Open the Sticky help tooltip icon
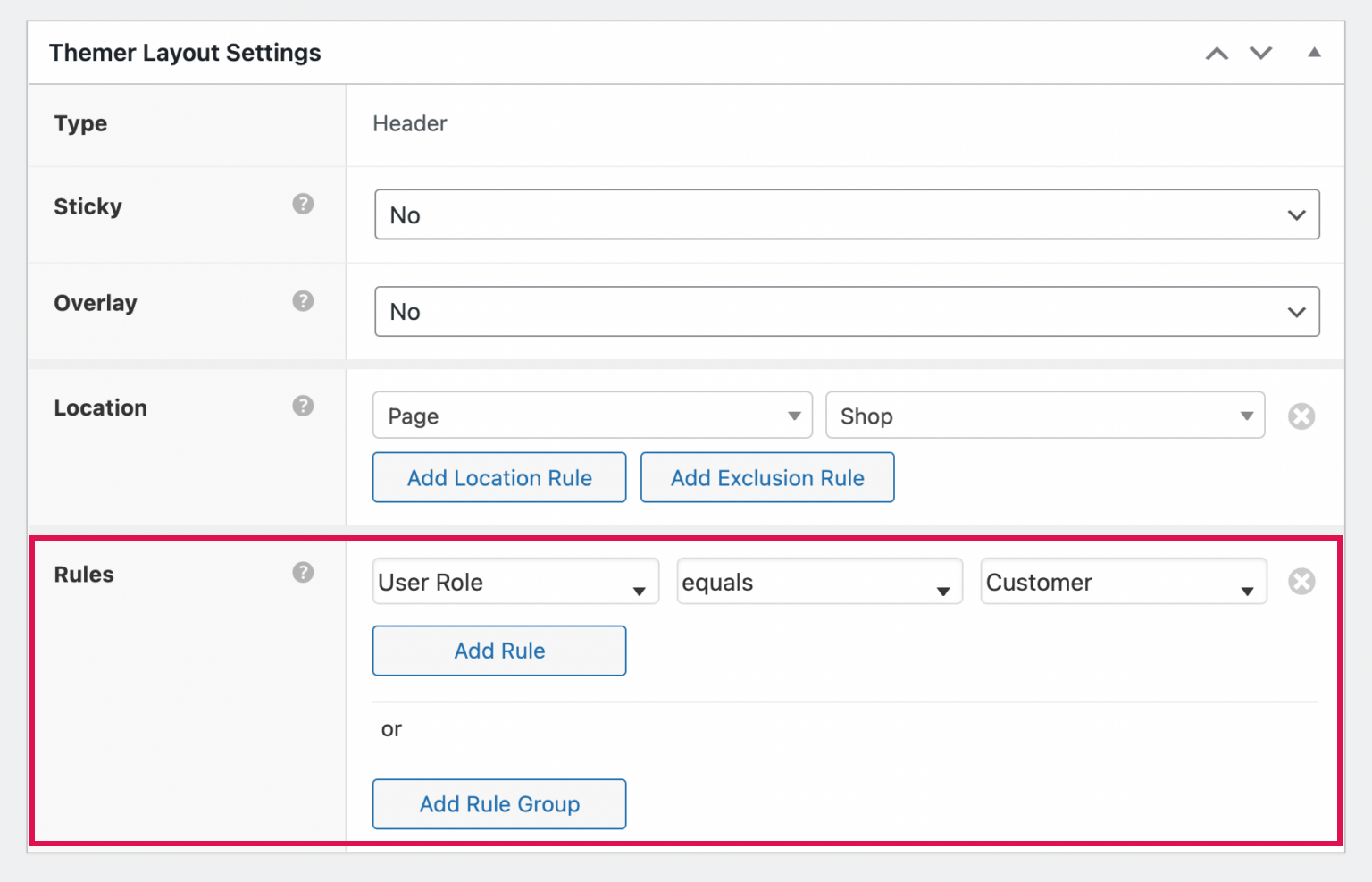1372x882 pixels. [x=303, y=205]
